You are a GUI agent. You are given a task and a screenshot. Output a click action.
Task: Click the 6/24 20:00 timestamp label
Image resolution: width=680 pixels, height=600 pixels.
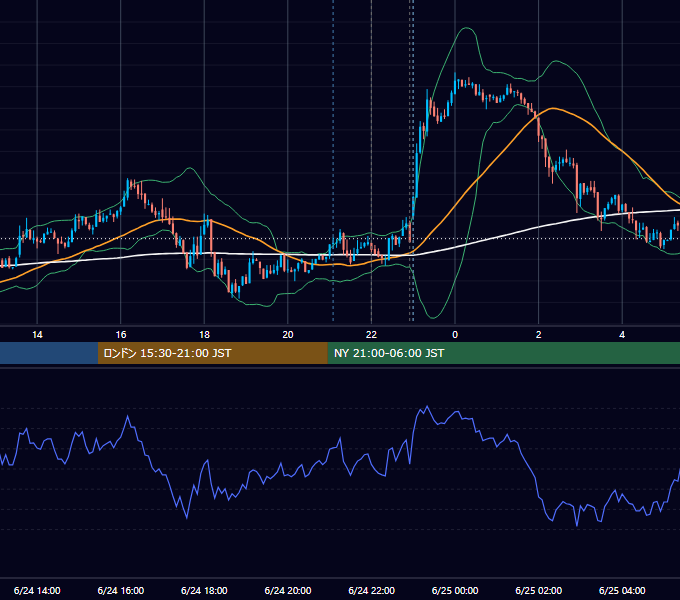coord(288,590)
